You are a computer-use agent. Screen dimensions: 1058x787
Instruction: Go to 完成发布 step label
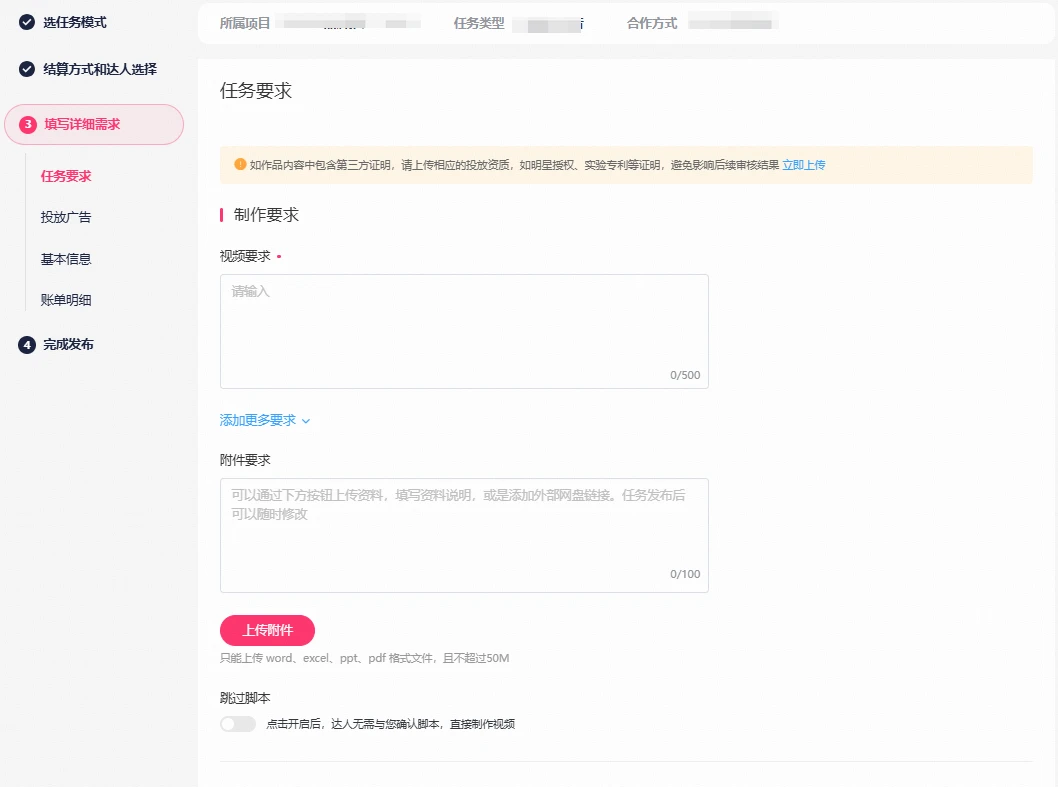click(x=68, y=345)
